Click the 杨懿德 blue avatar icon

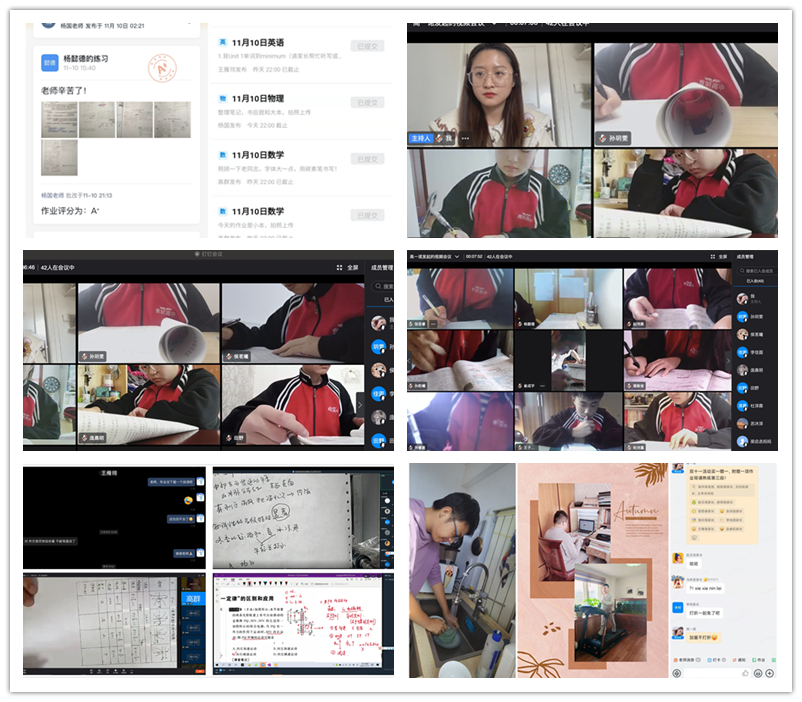pyautogui.click(x=49, y=62)
